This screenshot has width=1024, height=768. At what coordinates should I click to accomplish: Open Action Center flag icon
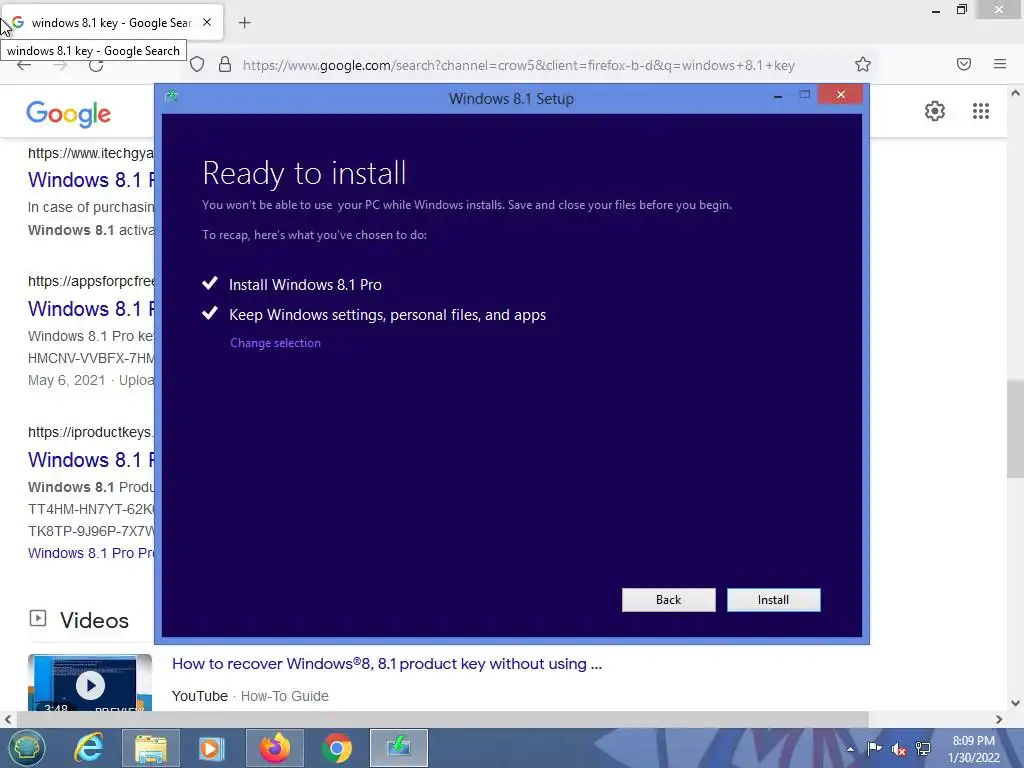coord(874,749)
